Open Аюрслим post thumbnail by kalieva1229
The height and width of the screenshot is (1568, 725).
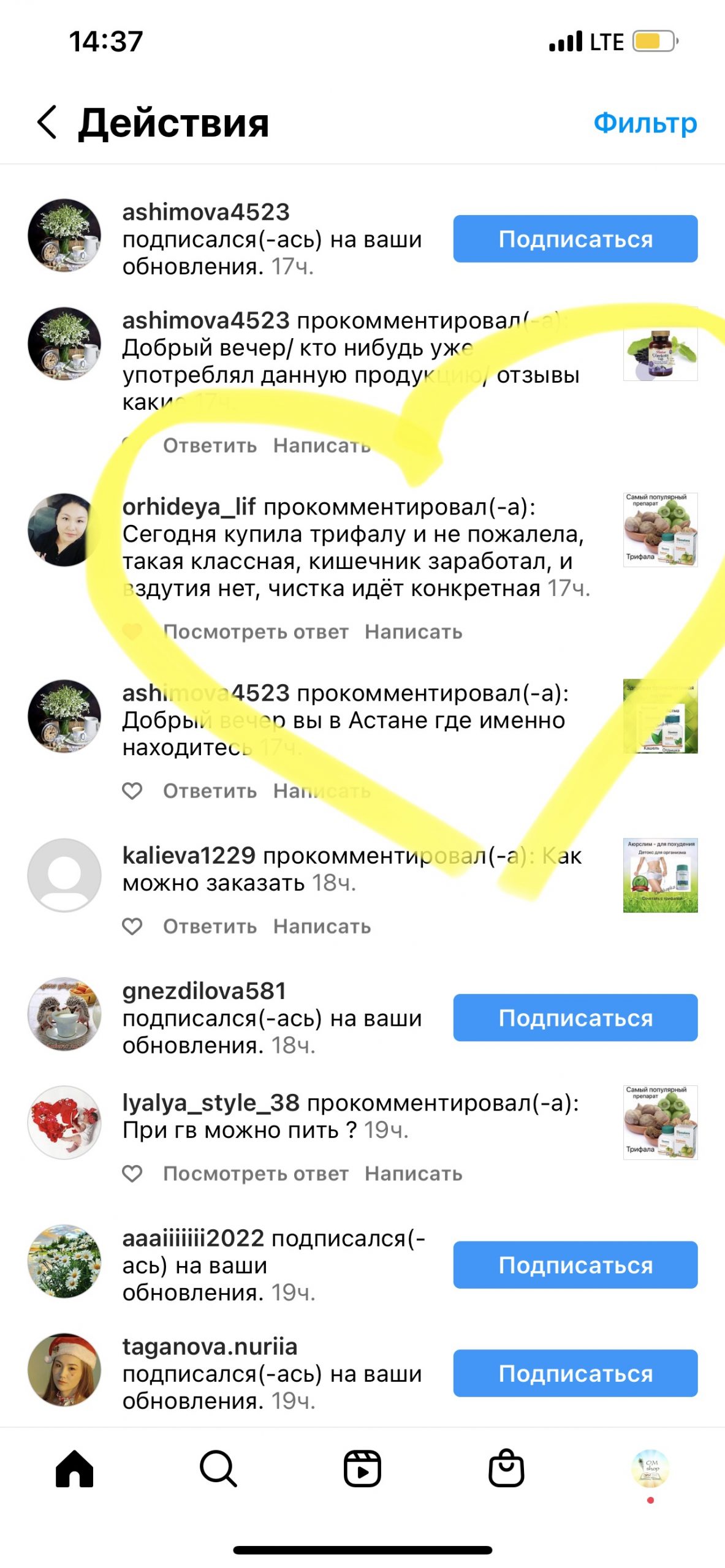pos(660,875)
